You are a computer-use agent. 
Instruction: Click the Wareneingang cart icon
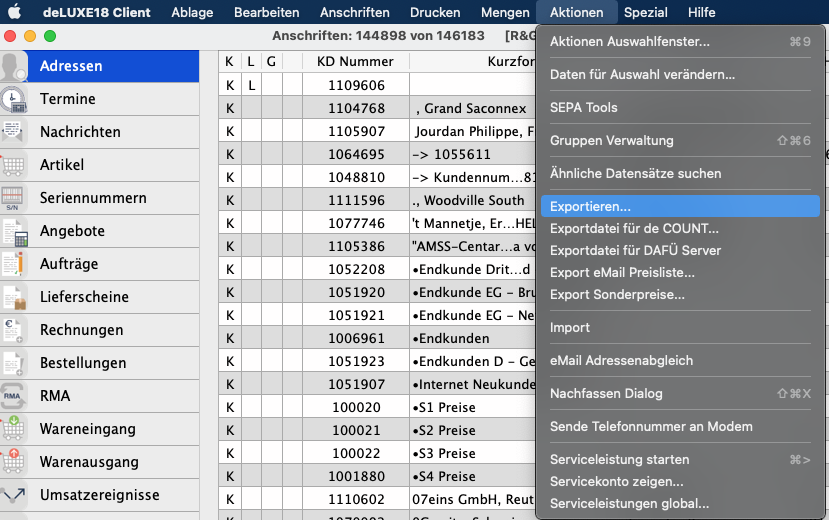(x=14, y=429)
